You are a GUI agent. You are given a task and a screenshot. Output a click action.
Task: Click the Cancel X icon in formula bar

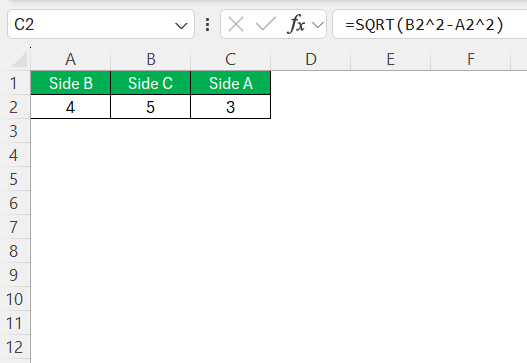(x=236, y=25)
